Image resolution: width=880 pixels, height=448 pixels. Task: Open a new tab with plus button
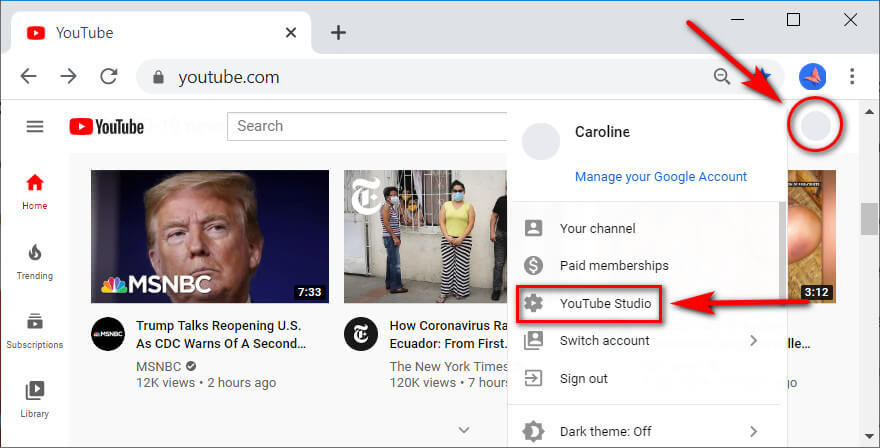pyautogui.click(x=338, y=33)
